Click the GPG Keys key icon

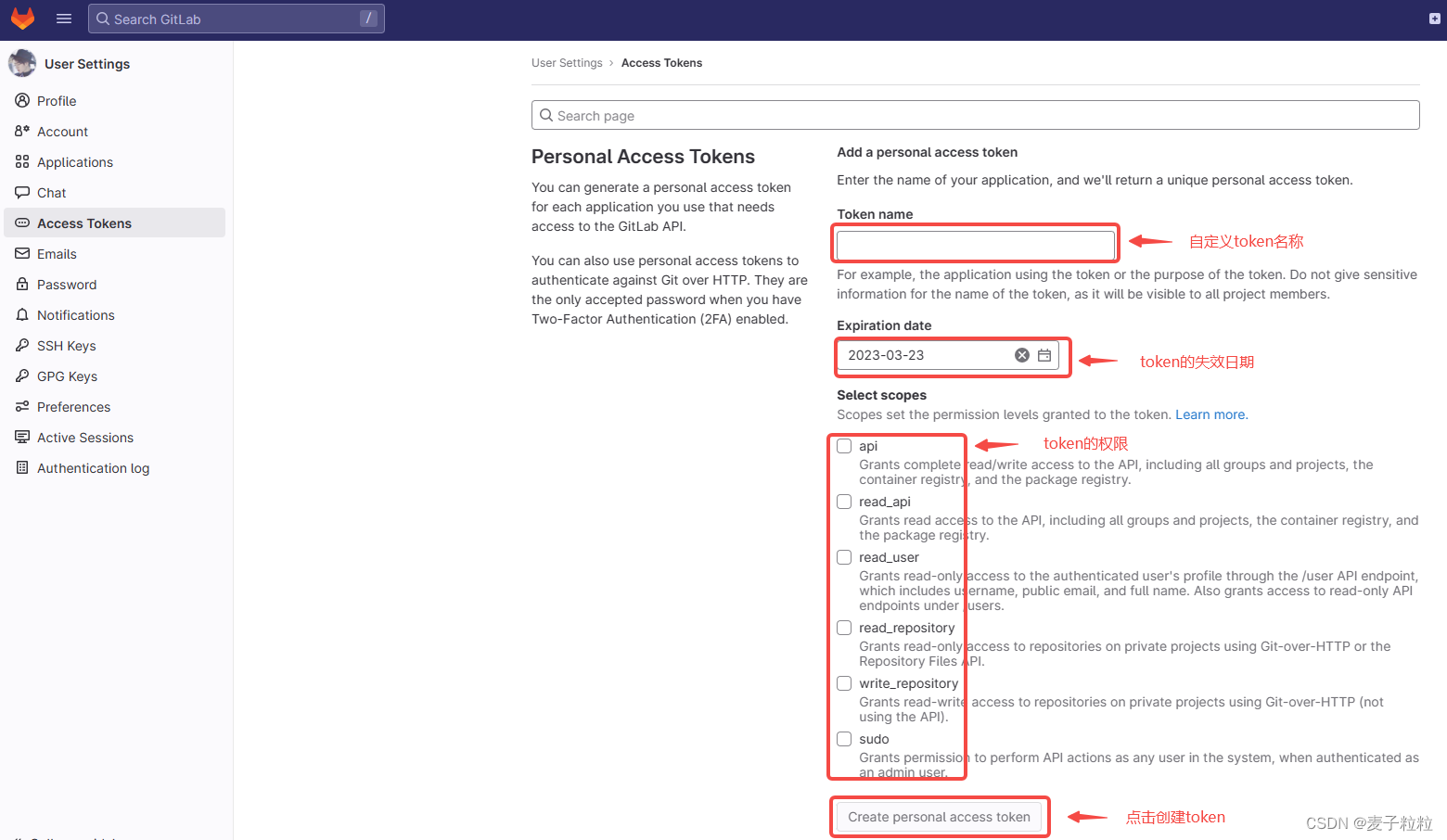coord(22,375)
